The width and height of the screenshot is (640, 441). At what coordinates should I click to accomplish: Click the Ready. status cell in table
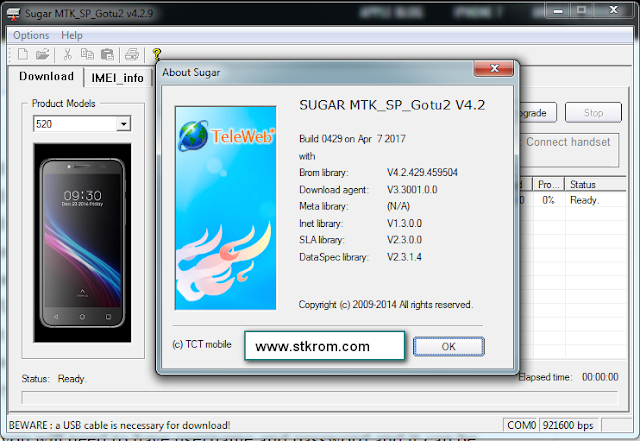click(x=584, y=200)
